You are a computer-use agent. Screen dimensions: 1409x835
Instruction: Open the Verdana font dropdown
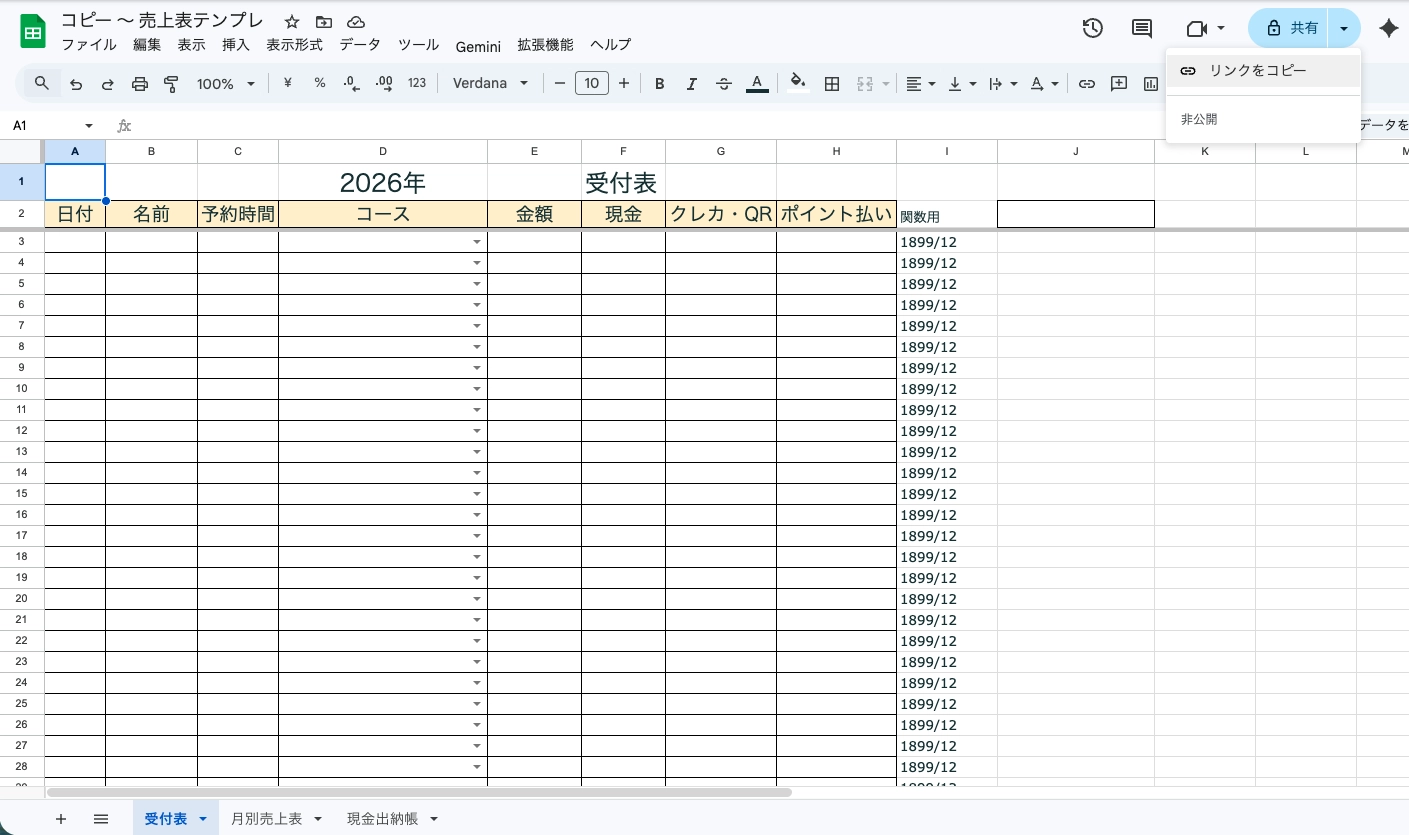[490, 83]
